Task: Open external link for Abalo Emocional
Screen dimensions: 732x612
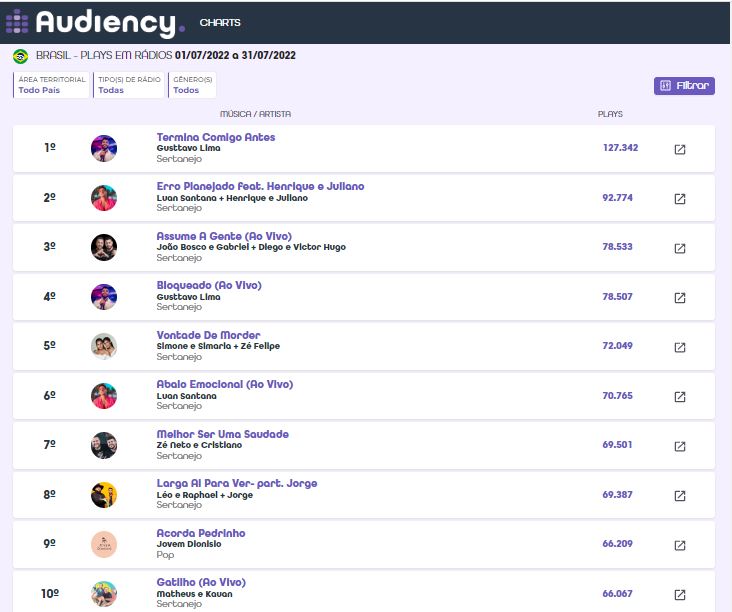Action: [x=680, y=397]
